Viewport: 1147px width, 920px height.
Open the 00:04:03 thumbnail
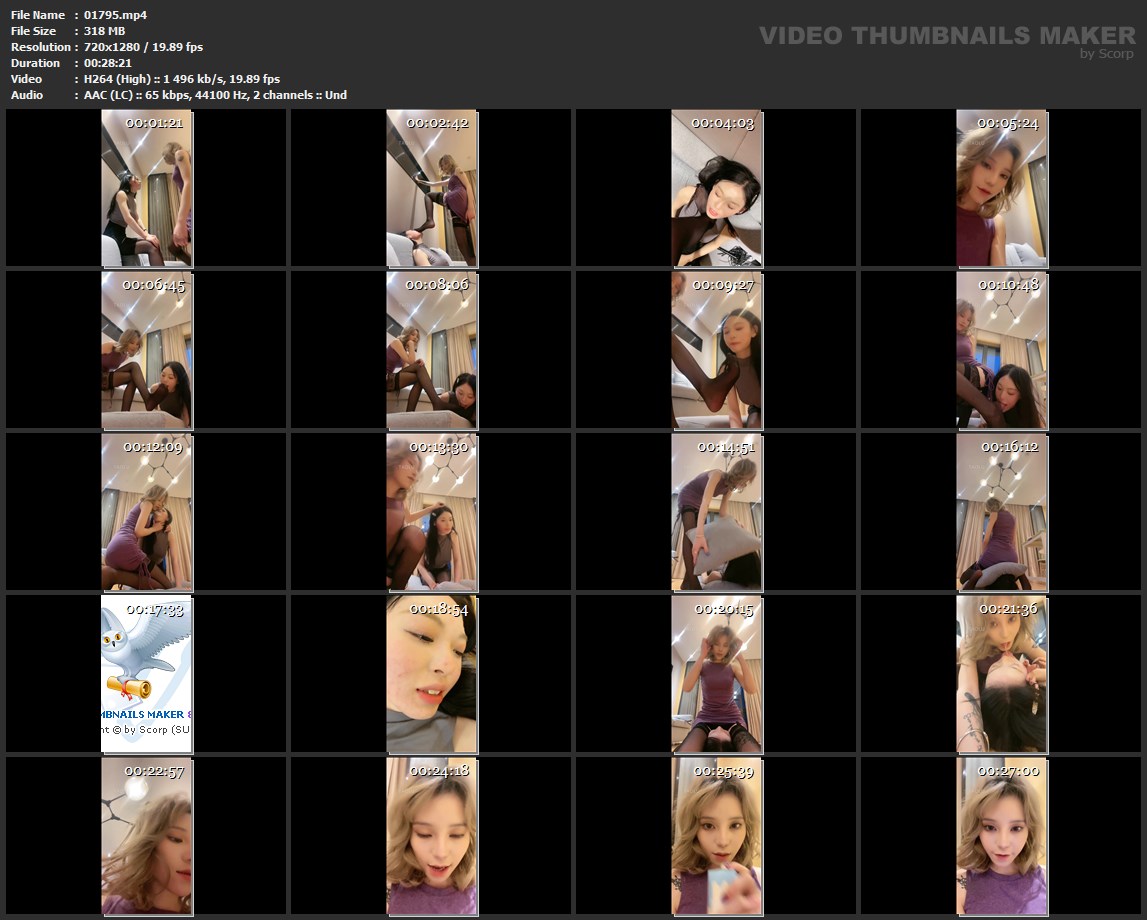click(x=717, y=188)
